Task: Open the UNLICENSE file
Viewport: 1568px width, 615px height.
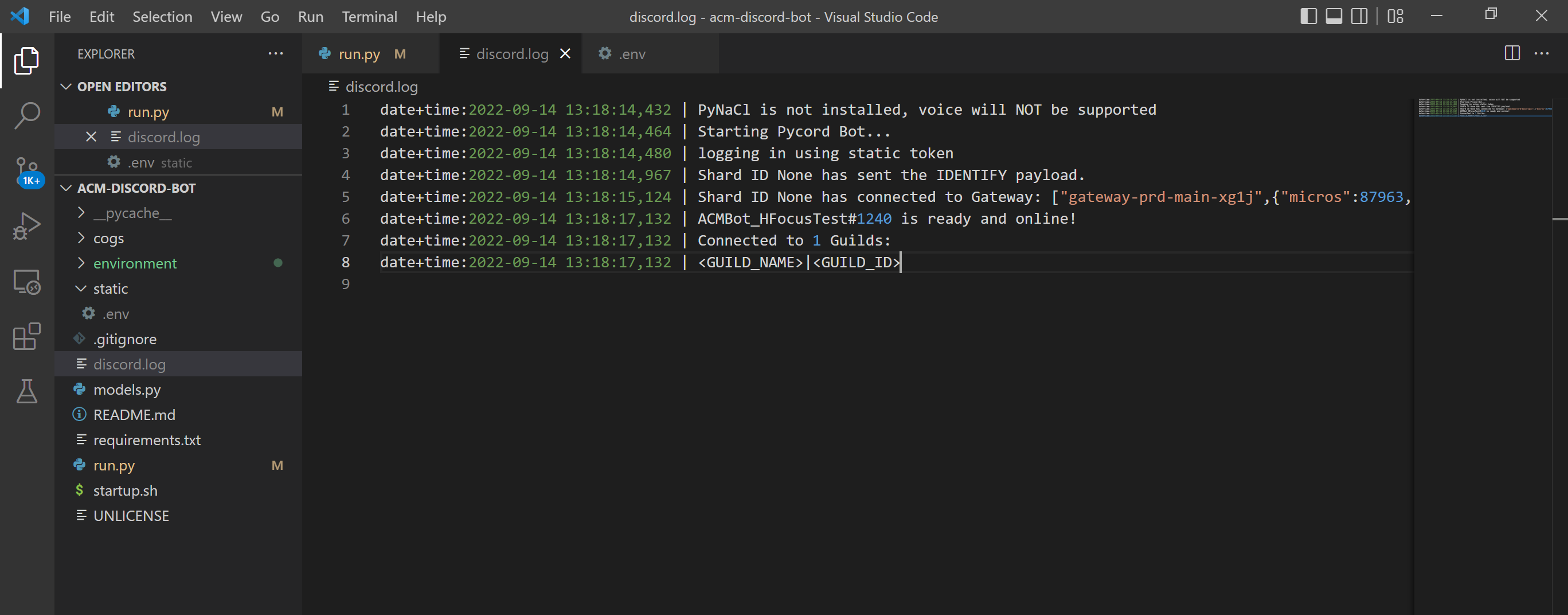Action: point(178,516)
